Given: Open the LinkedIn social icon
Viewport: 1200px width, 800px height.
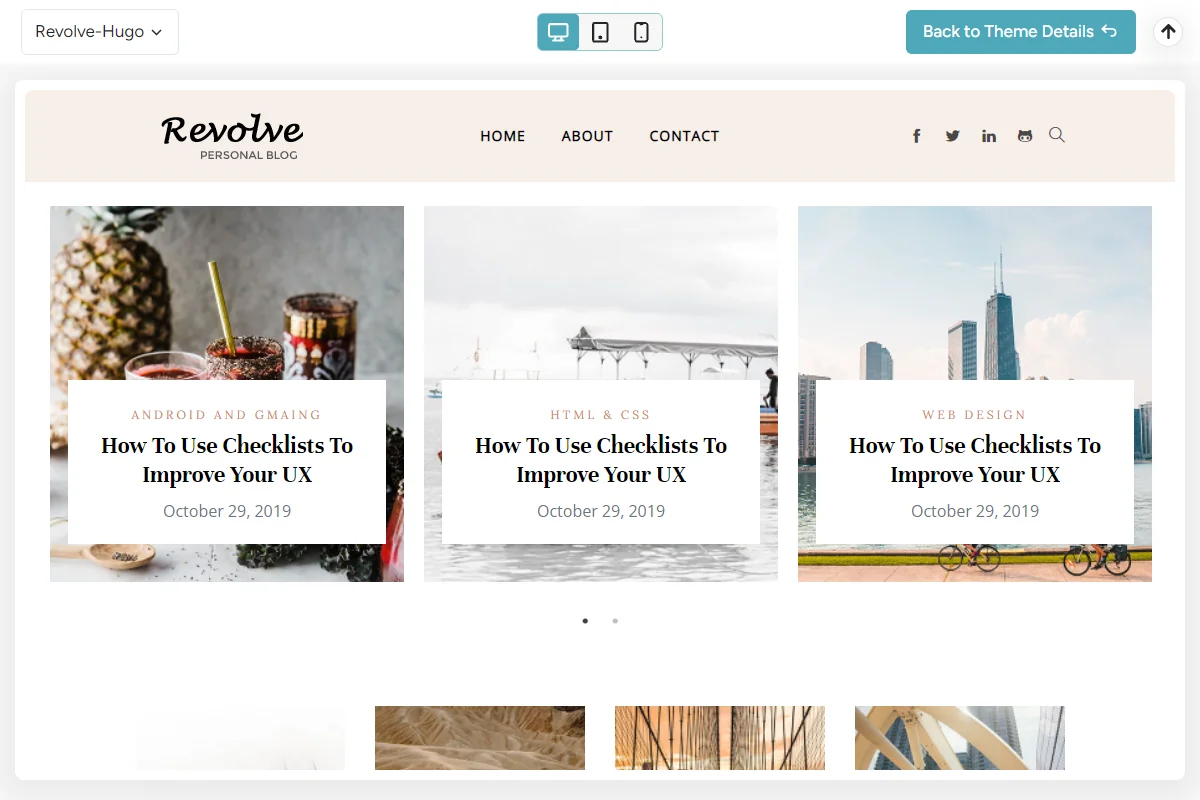Looking at the screenshot, I should click(x=989, y=136).
